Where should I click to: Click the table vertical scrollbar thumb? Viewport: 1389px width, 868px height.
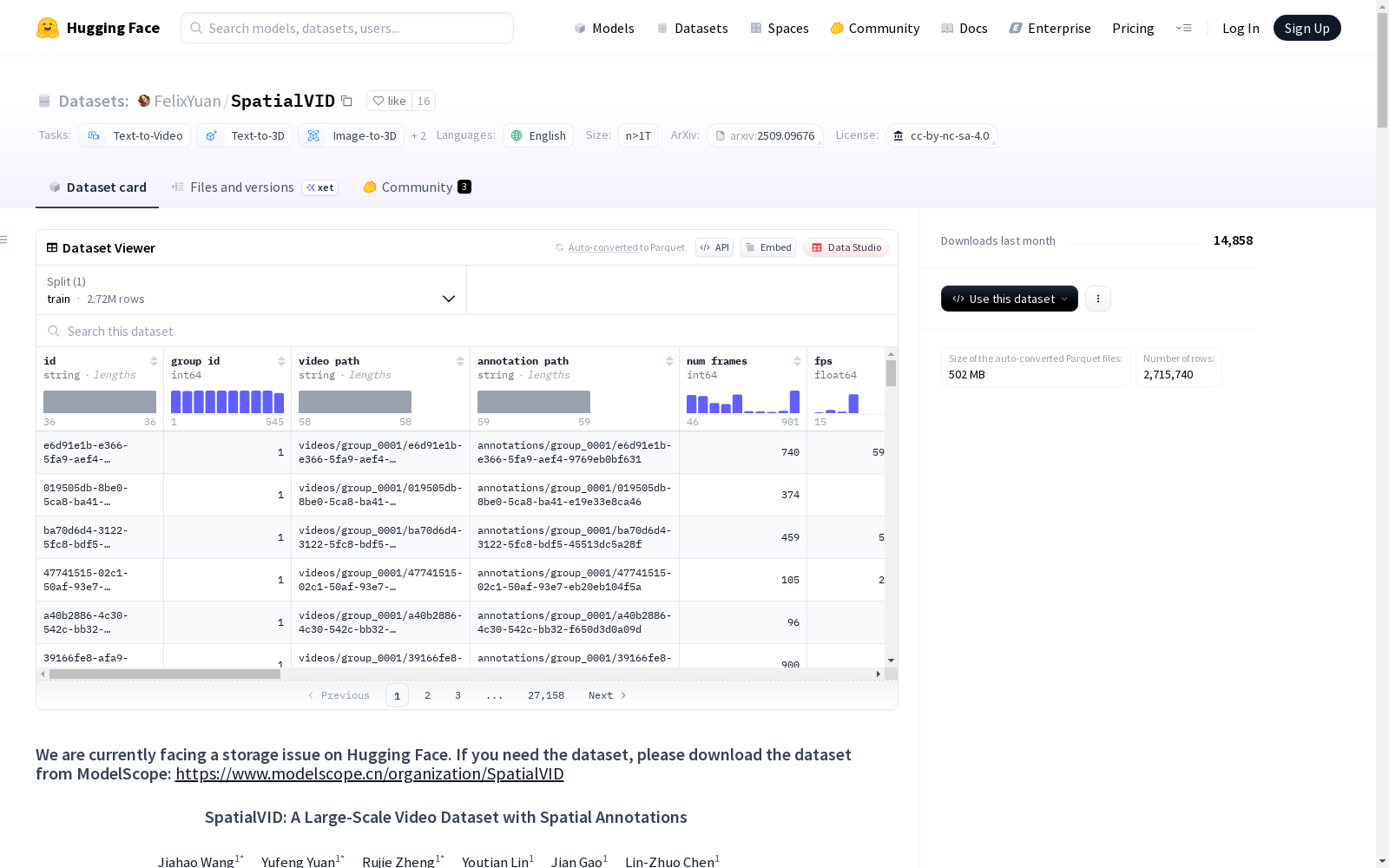coord(891,373)
